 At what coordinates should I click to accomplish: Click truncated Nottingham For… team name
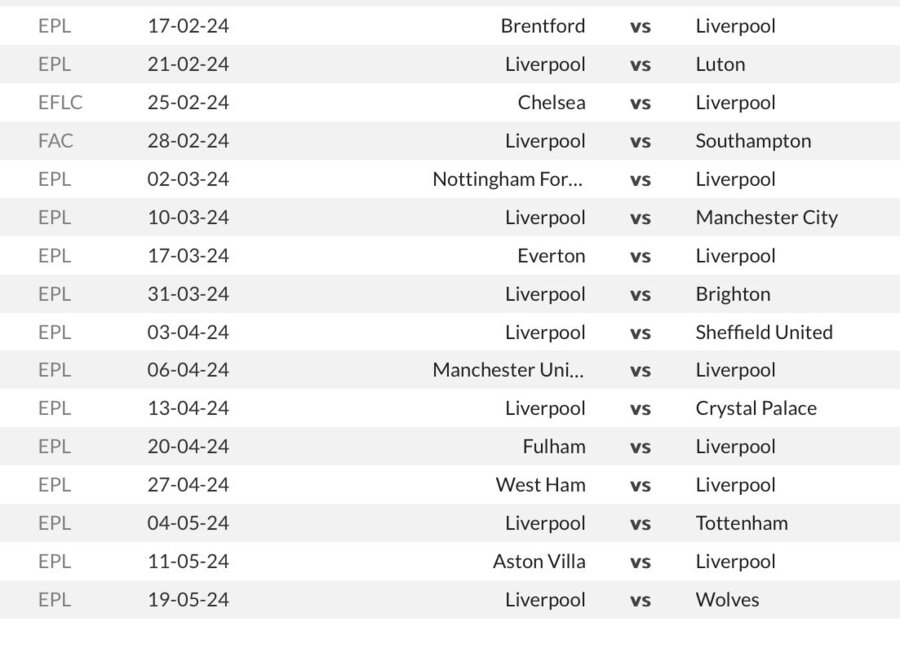[x=508, y=179]
